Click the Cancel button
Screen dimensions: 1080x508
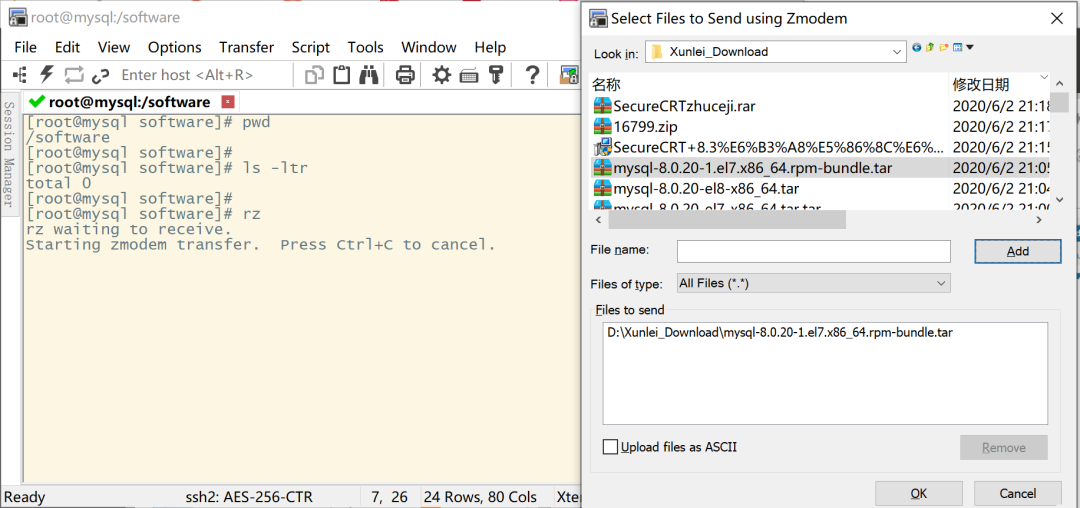coord(1017,494)
